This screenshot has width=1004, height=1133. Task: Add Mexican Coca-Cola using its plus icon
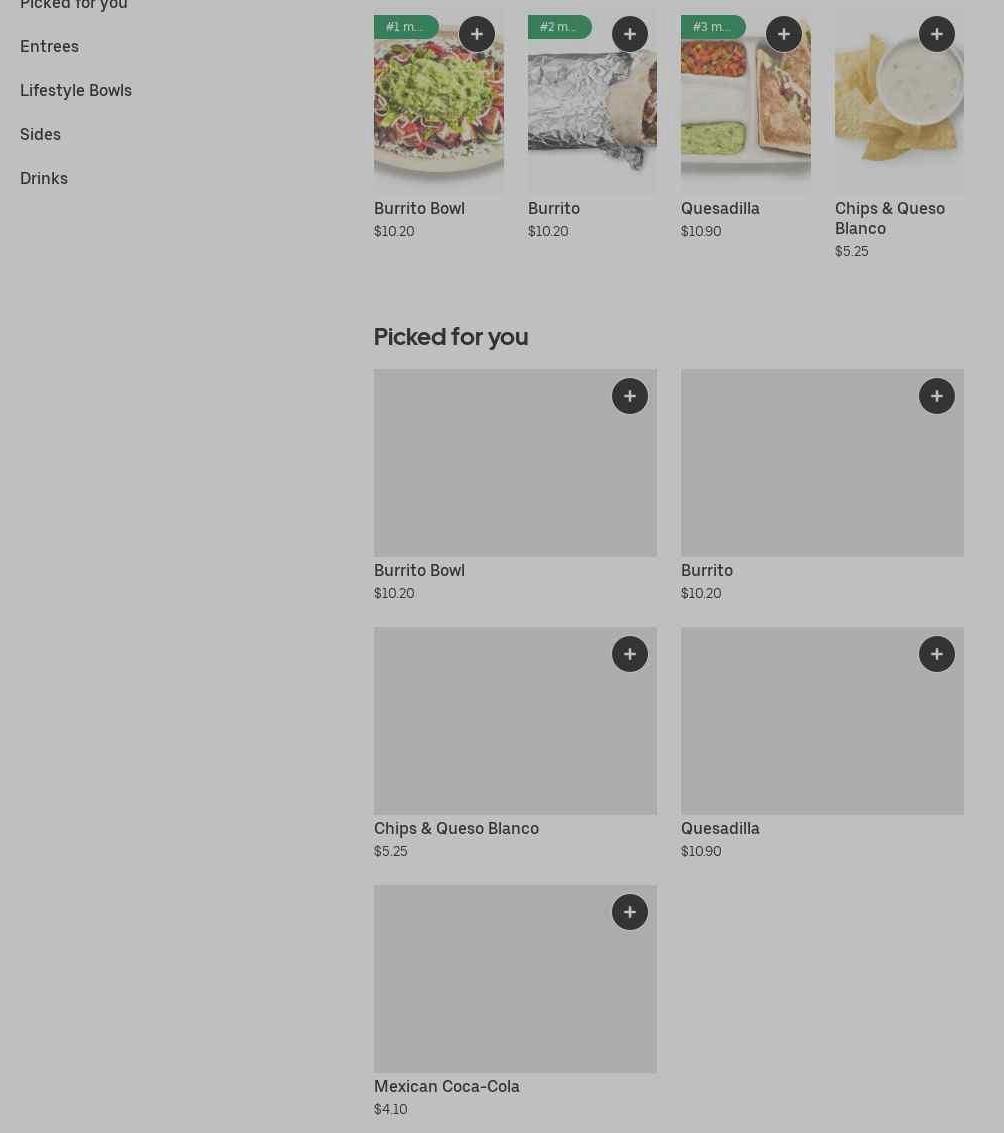coord(630,912)
